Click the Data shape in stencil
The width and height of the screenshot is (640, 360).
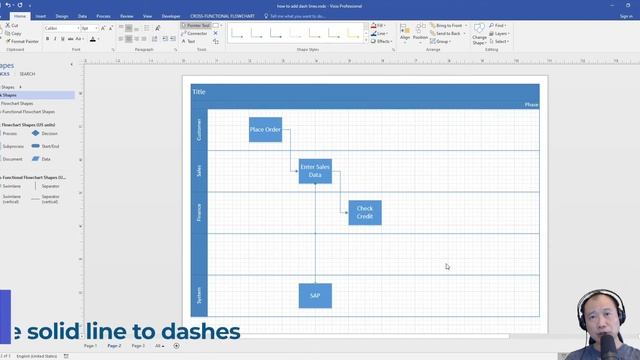41,159
